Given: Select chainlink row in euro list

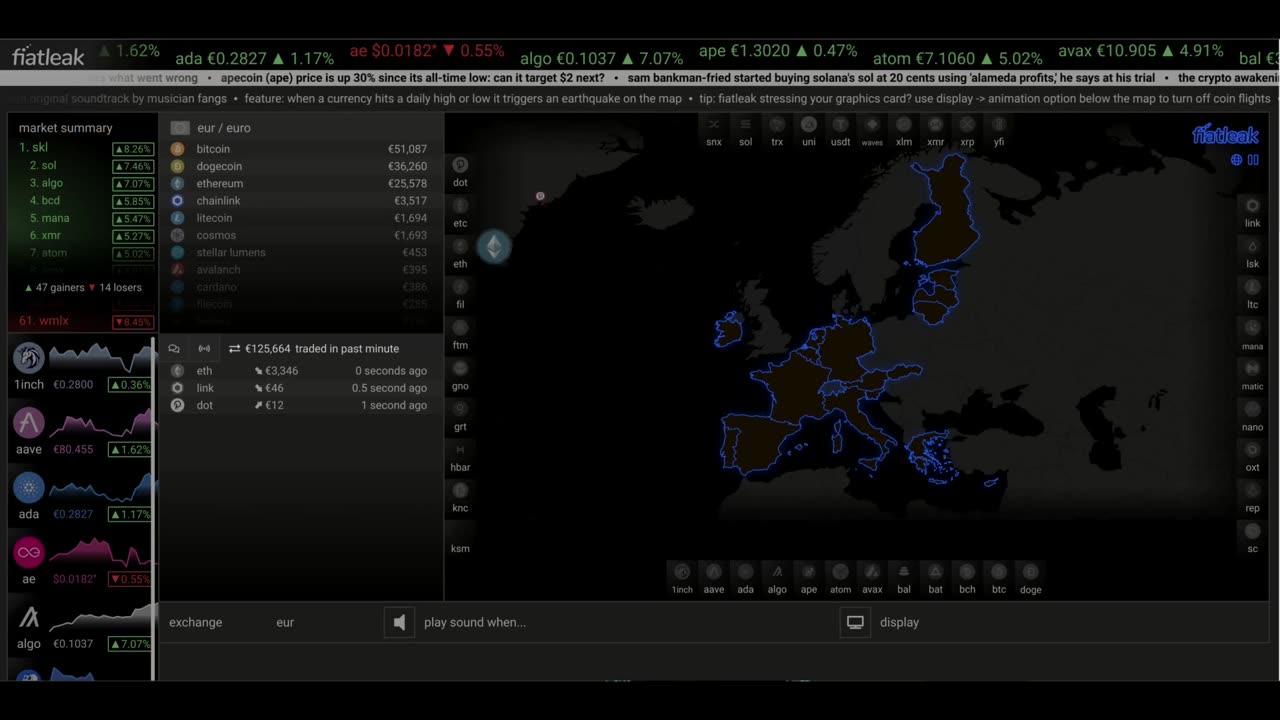Looking at the screenshot, I should click(x=300, y=200).
